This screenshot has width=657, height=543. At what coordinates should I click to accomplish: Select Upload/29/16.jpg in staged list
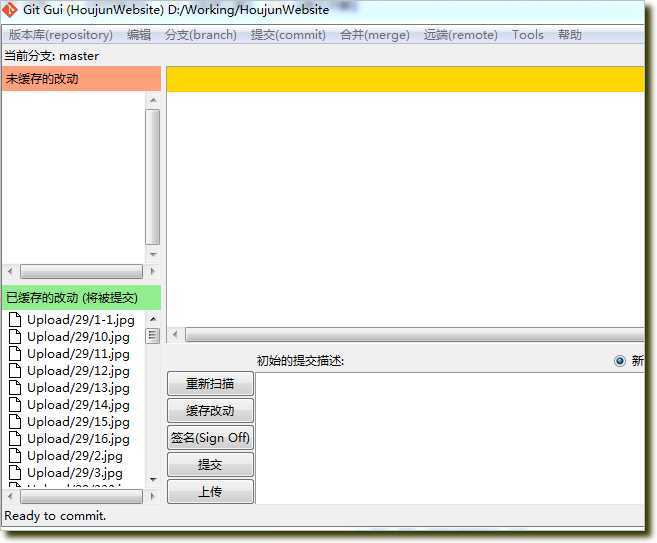78,439
